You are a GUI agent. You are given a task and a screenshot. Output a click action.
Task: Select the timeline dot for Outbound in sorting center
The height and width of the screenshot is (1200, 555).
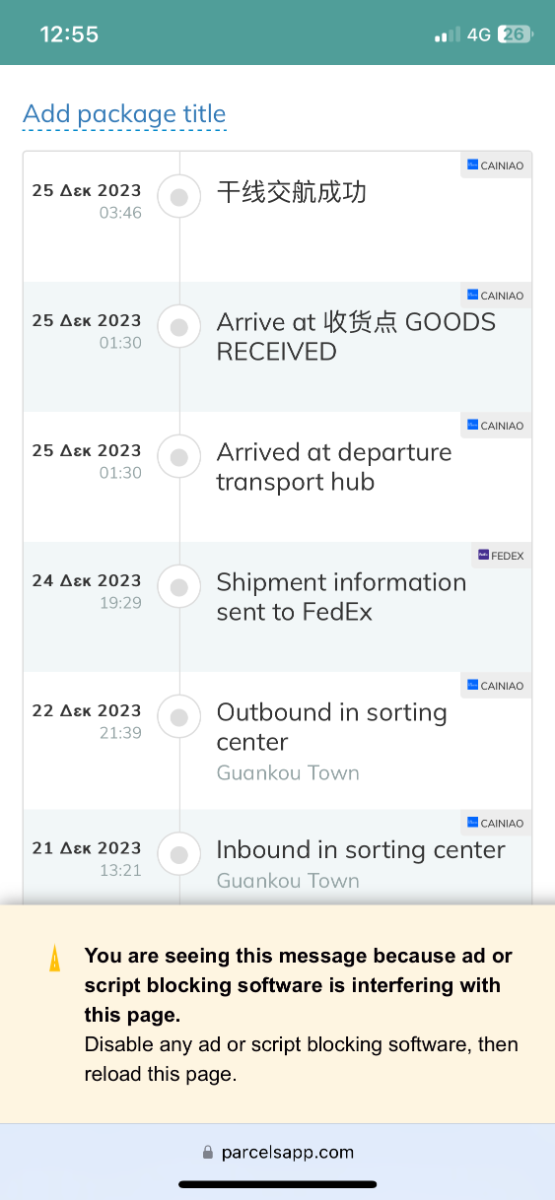coord(180,717)
